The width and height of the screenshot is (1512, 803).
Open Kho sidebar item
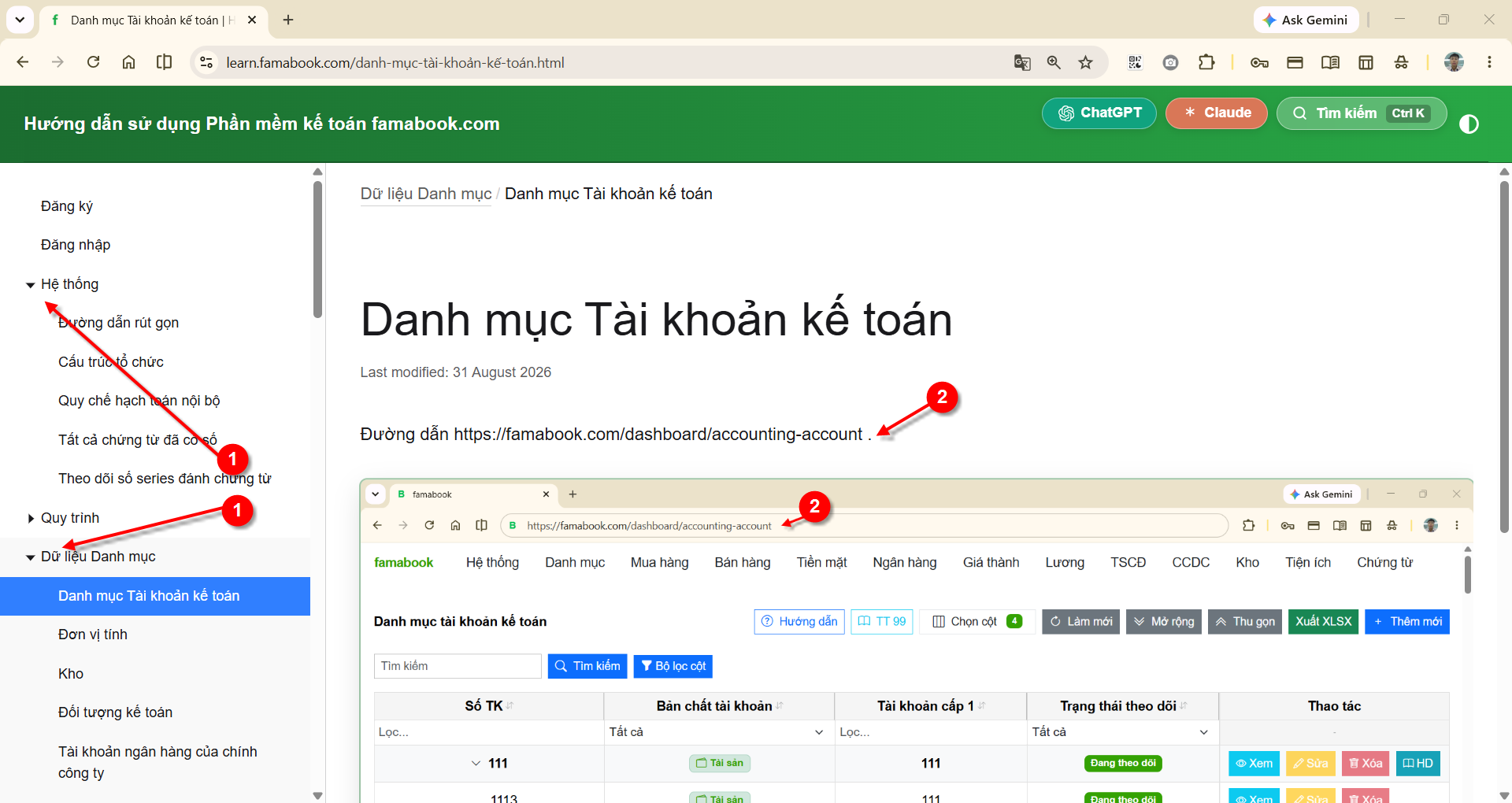tap(71, 674)
